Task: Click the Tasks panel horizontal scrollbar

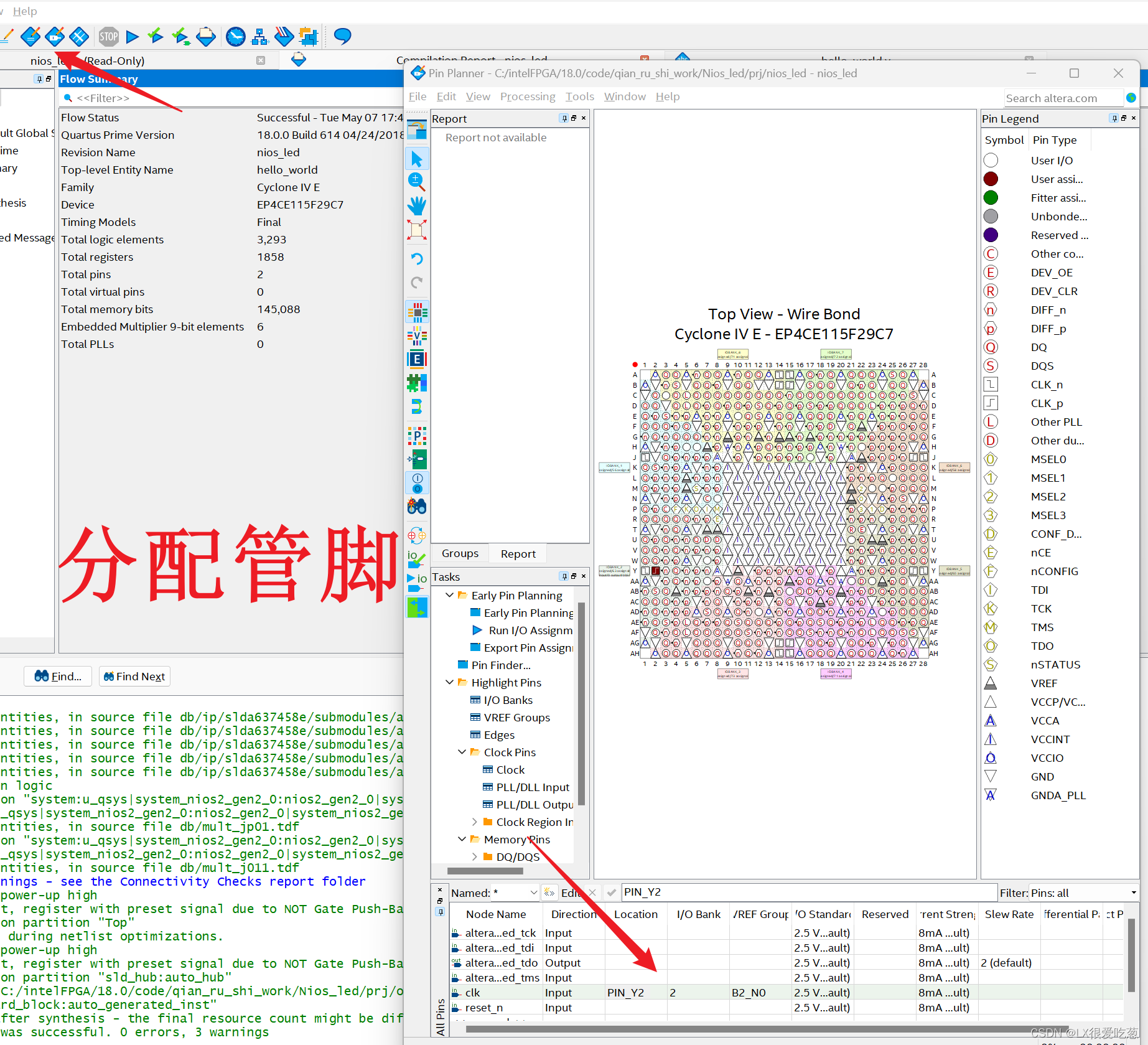Action: [x=485, y=871]
